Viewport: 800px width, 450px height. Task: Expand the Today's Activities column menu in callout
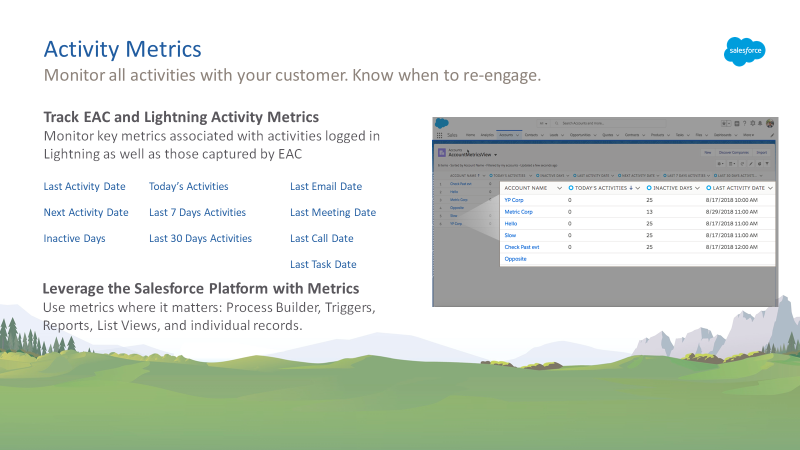coord(638,188)
